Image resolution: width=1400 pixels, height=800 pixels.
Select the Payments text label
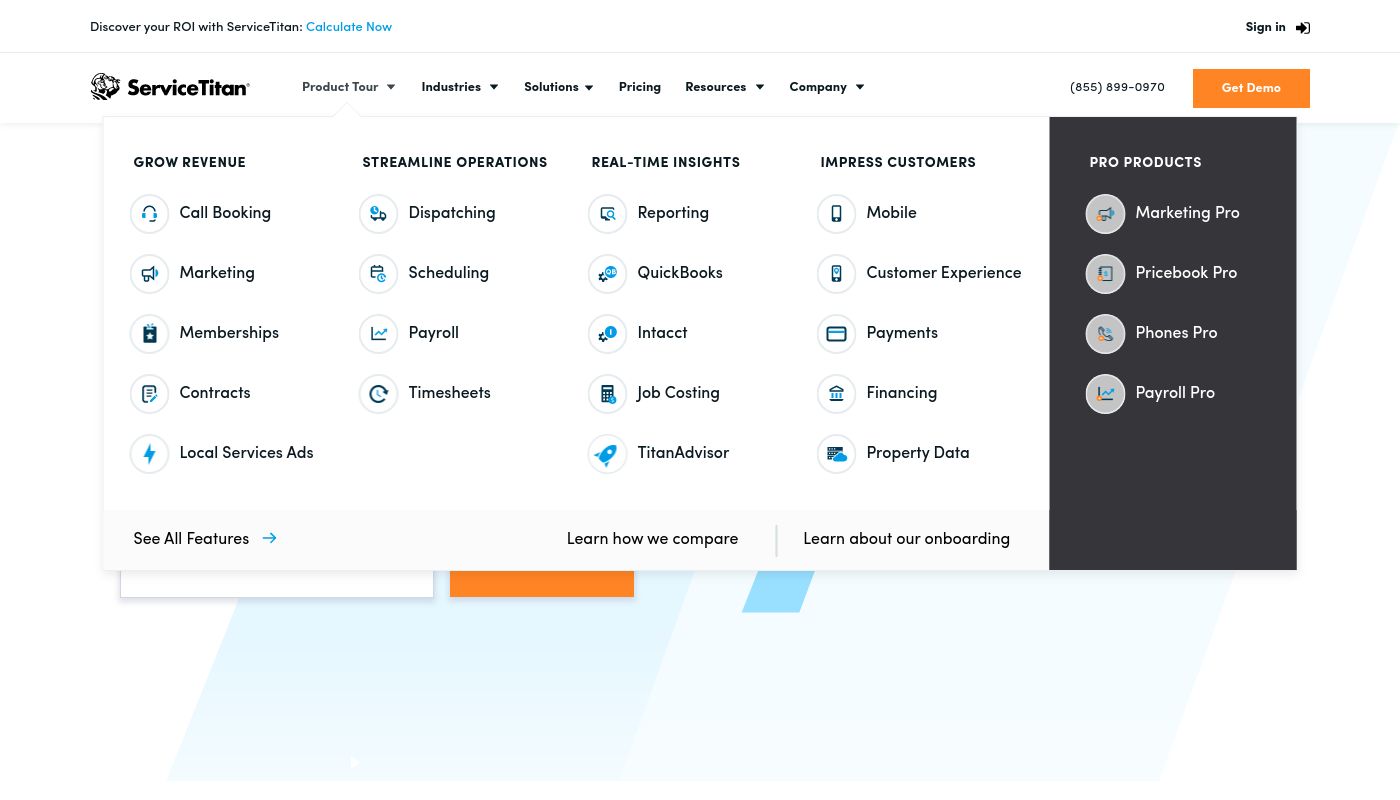902,333
